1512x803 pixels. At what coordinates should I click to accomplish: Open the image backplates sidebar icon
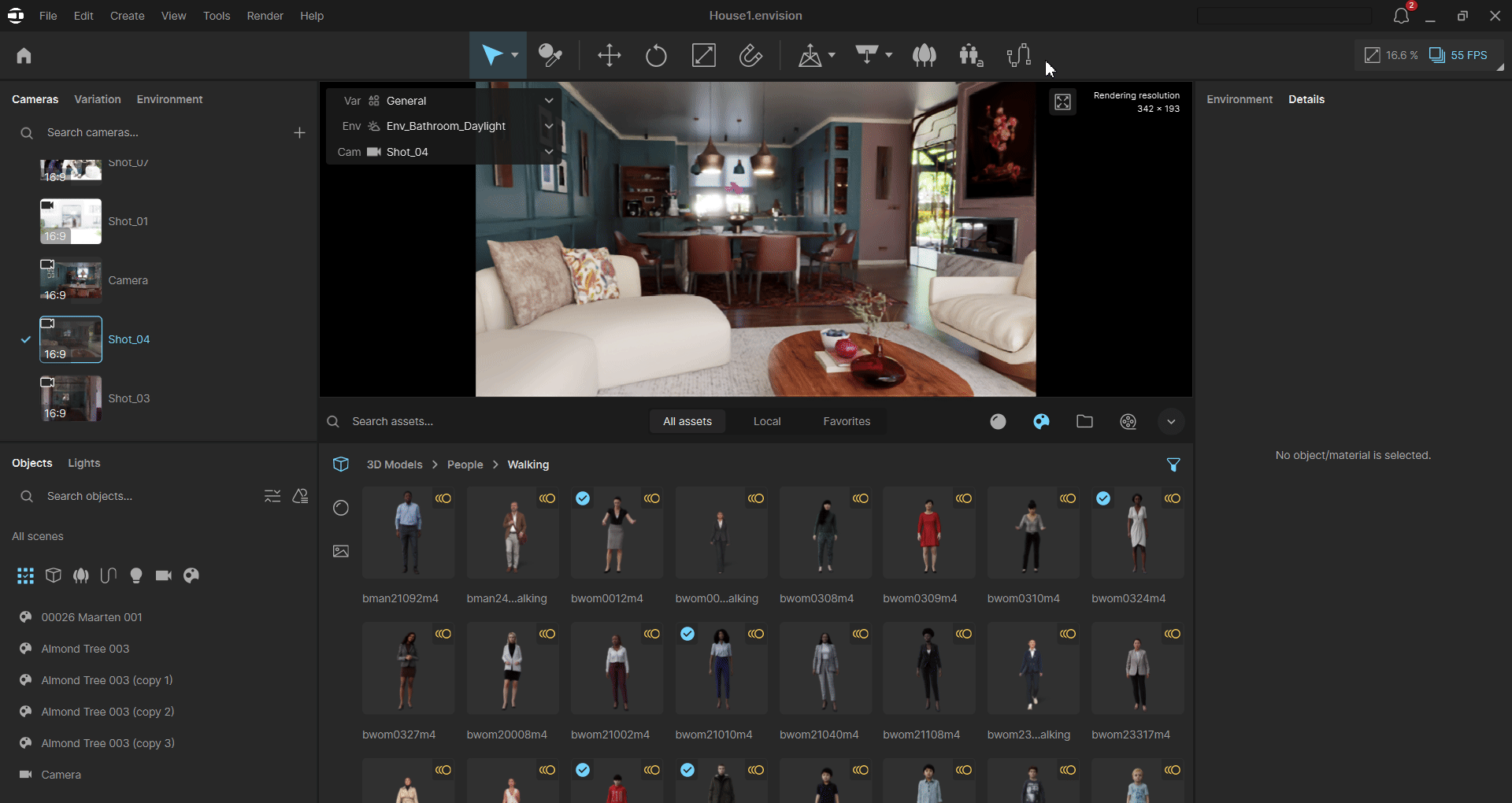(340, 551)
